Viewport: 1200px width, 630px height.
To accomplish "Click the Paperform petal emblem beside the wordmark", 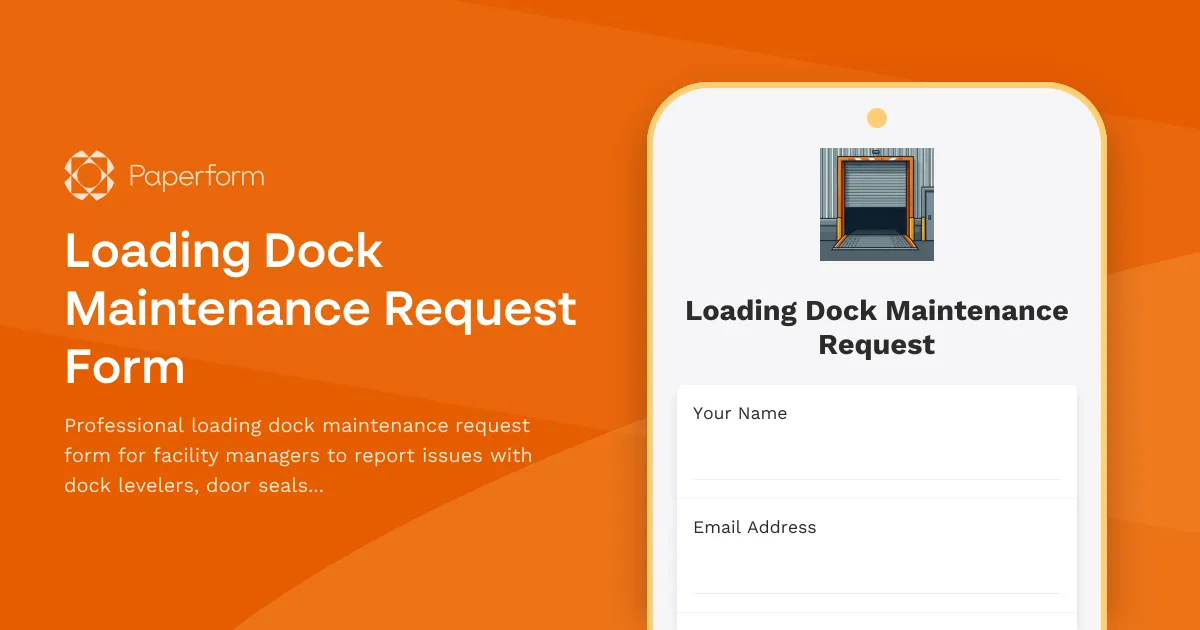I will [88, 175].
